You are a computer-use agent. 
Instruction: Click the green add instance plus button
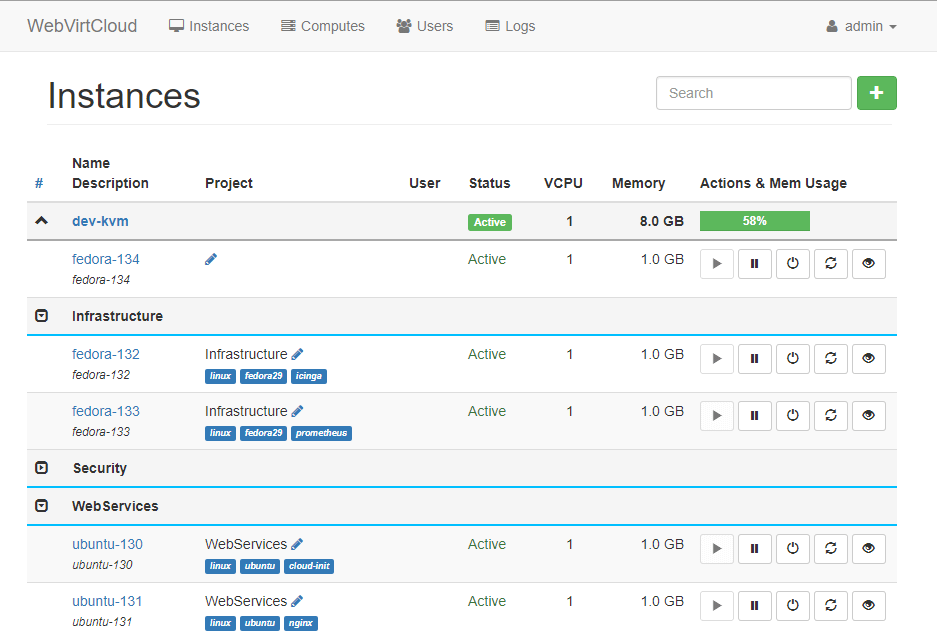[x=876, y=93]
